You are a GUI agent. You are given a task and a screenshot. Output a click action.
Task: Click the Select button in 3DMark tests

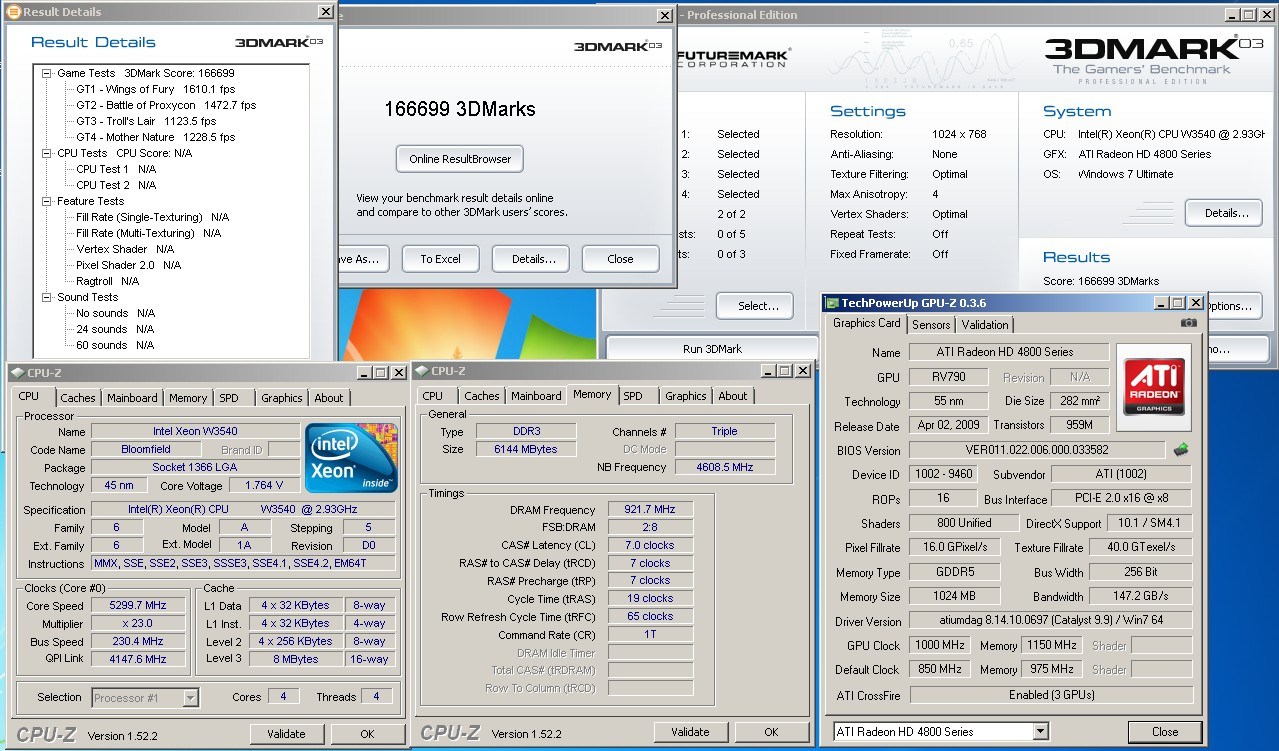[x=755, y=306]
